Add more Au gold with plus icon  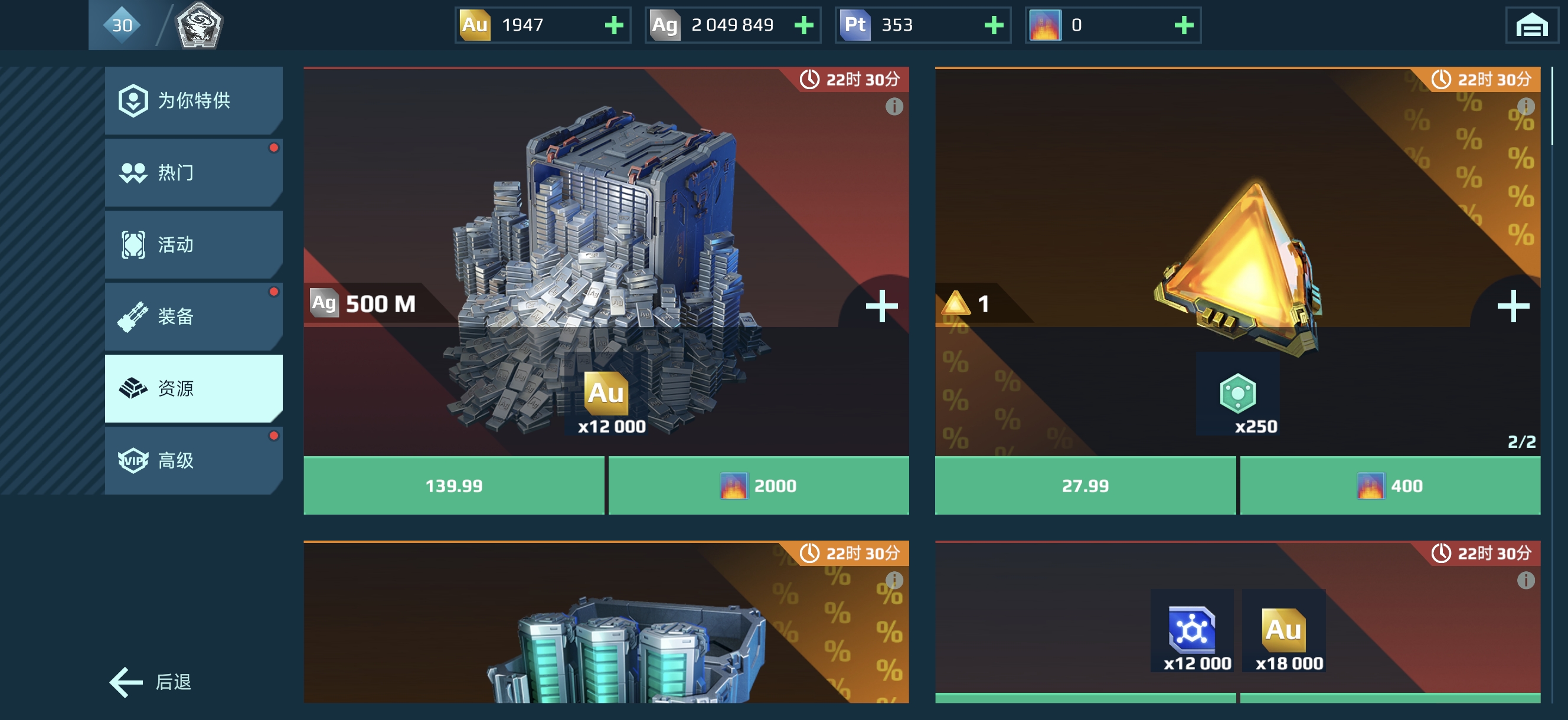(613, 25)
